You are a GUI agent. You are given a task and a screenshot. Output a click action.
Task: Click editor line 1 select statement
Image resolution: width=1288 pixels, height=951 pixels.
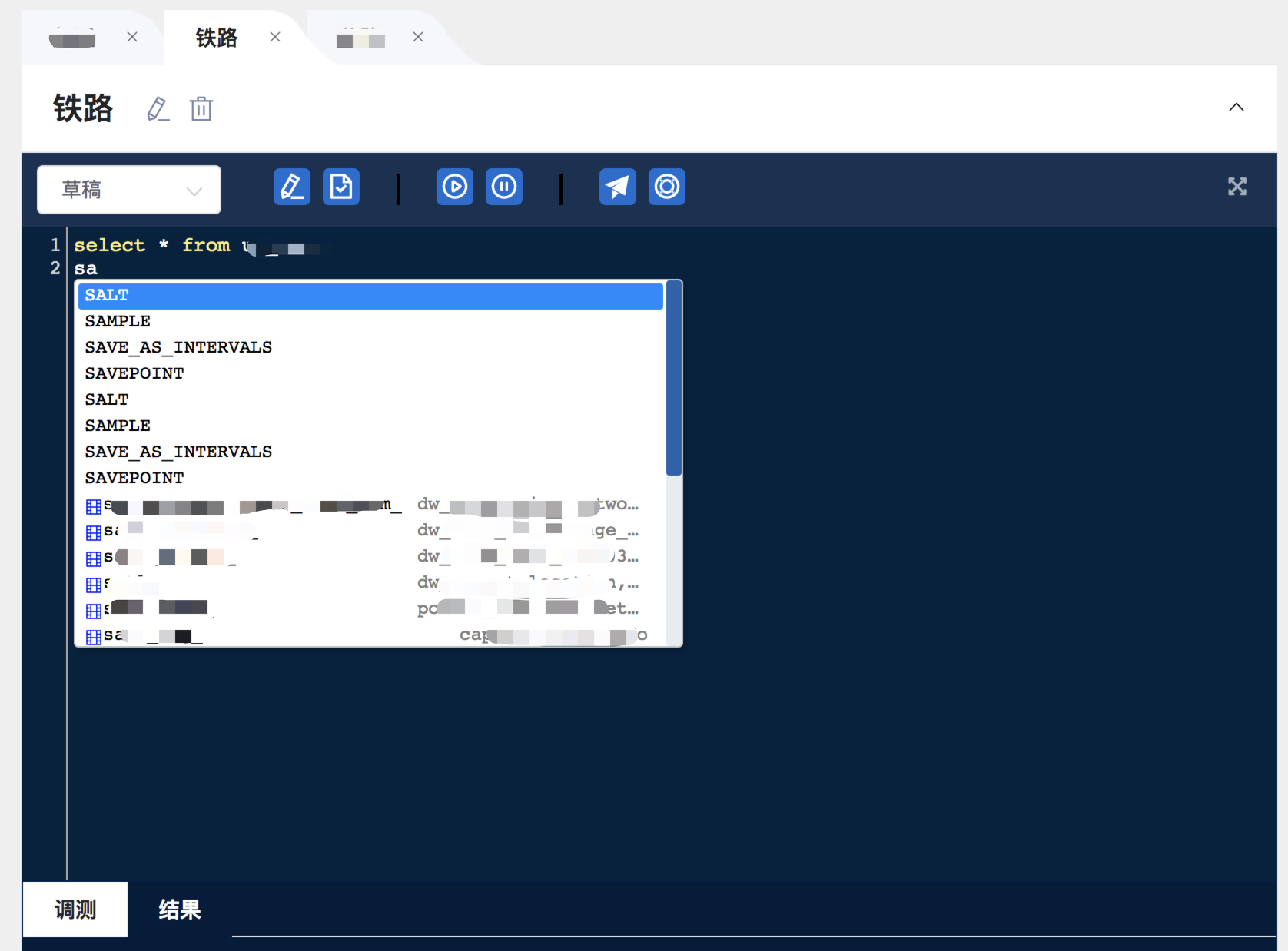pos(197,246)
